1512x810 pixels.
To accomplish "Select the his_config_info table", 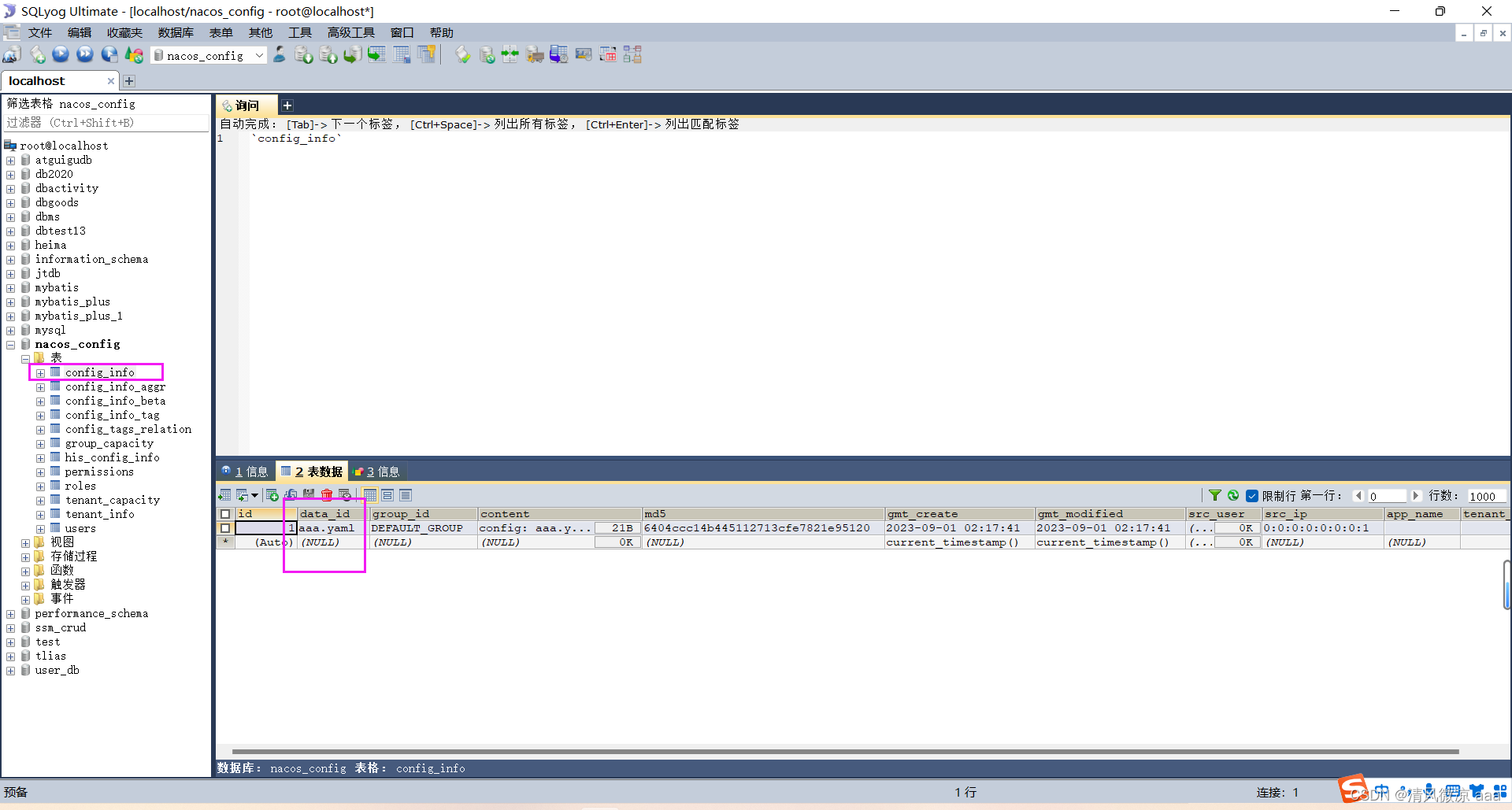I will click(x=112, y=458).
